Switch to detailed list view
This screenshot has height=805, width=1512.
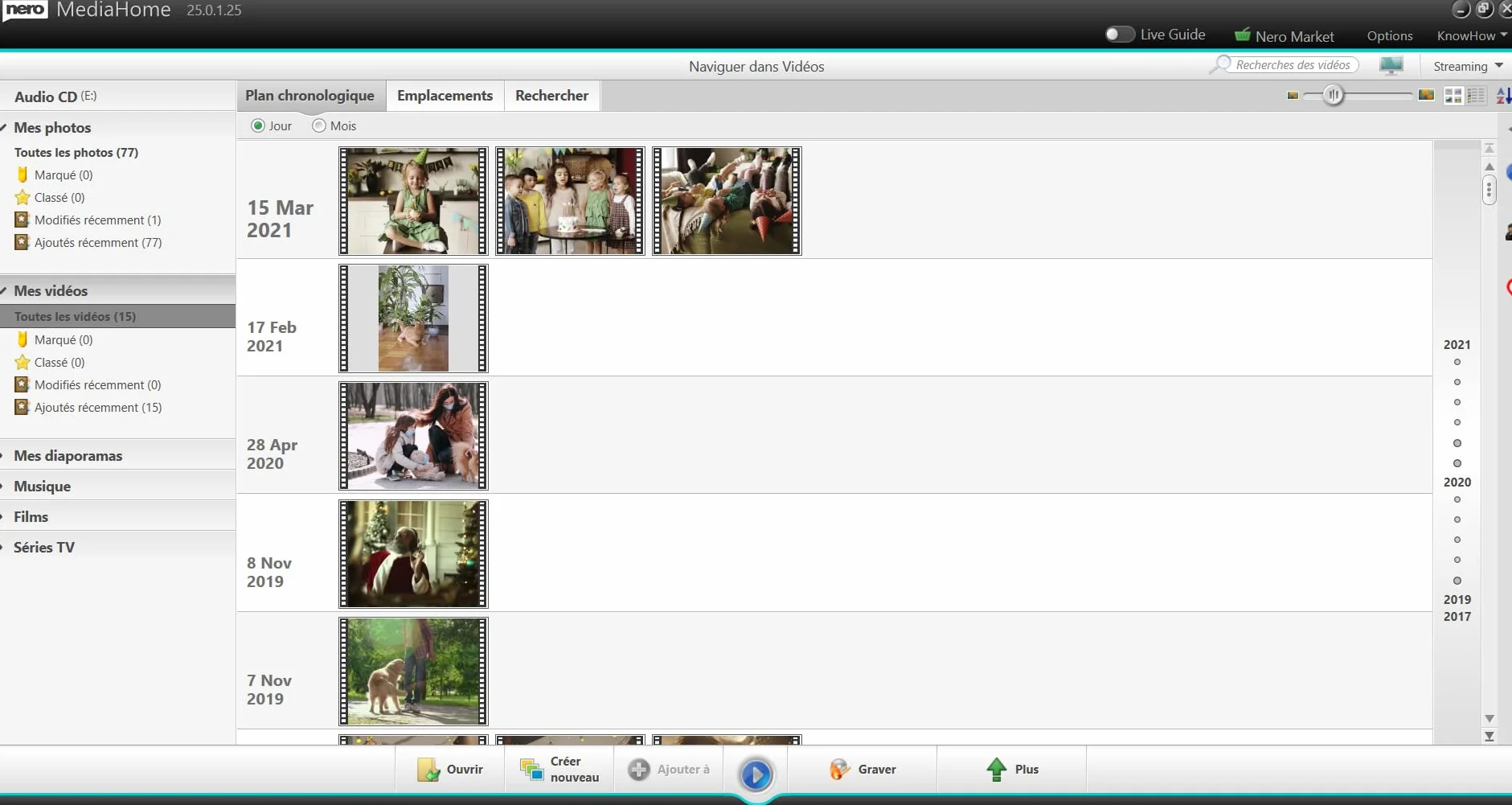point(1476,96)
